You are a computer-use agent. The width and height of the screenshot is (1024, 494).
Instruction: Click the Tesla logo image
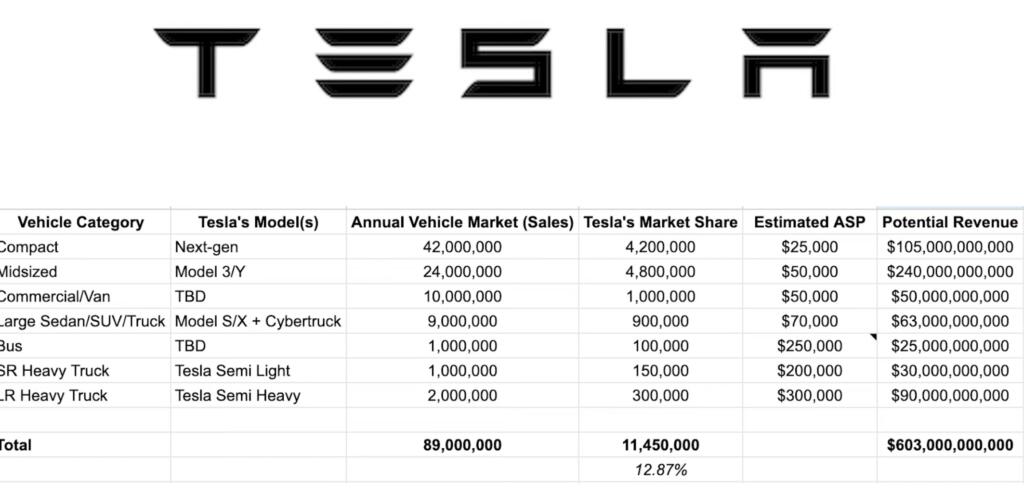pos(492,62)
